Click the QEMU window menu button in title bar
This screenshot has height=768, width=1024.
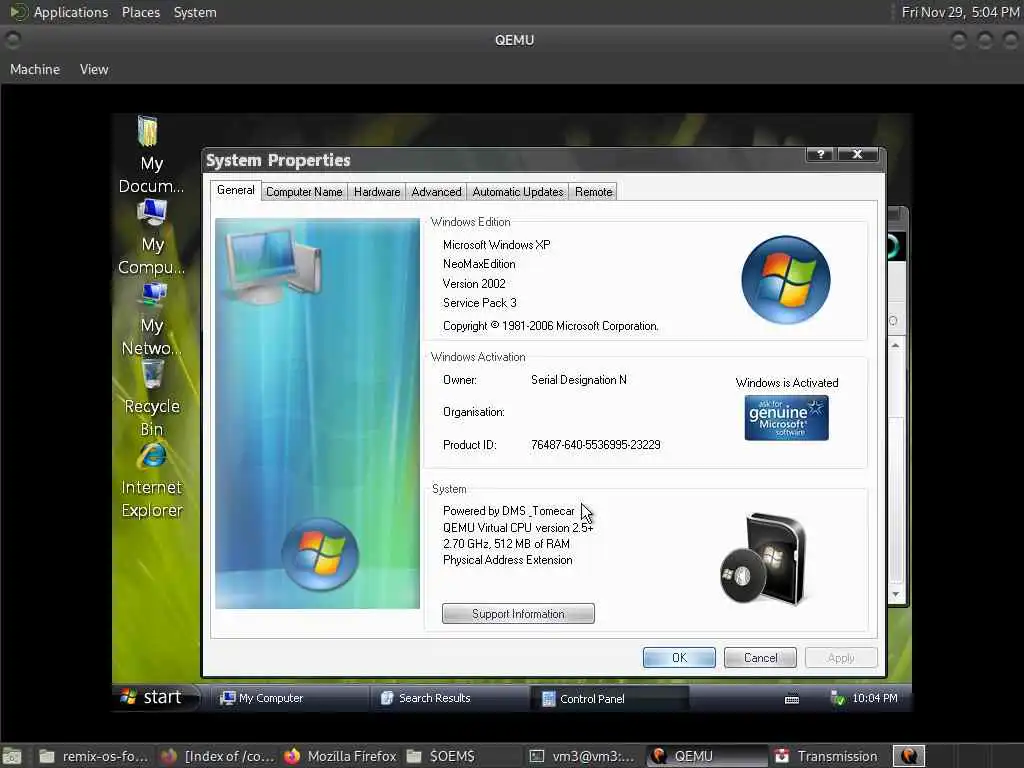tap(12, 40)
